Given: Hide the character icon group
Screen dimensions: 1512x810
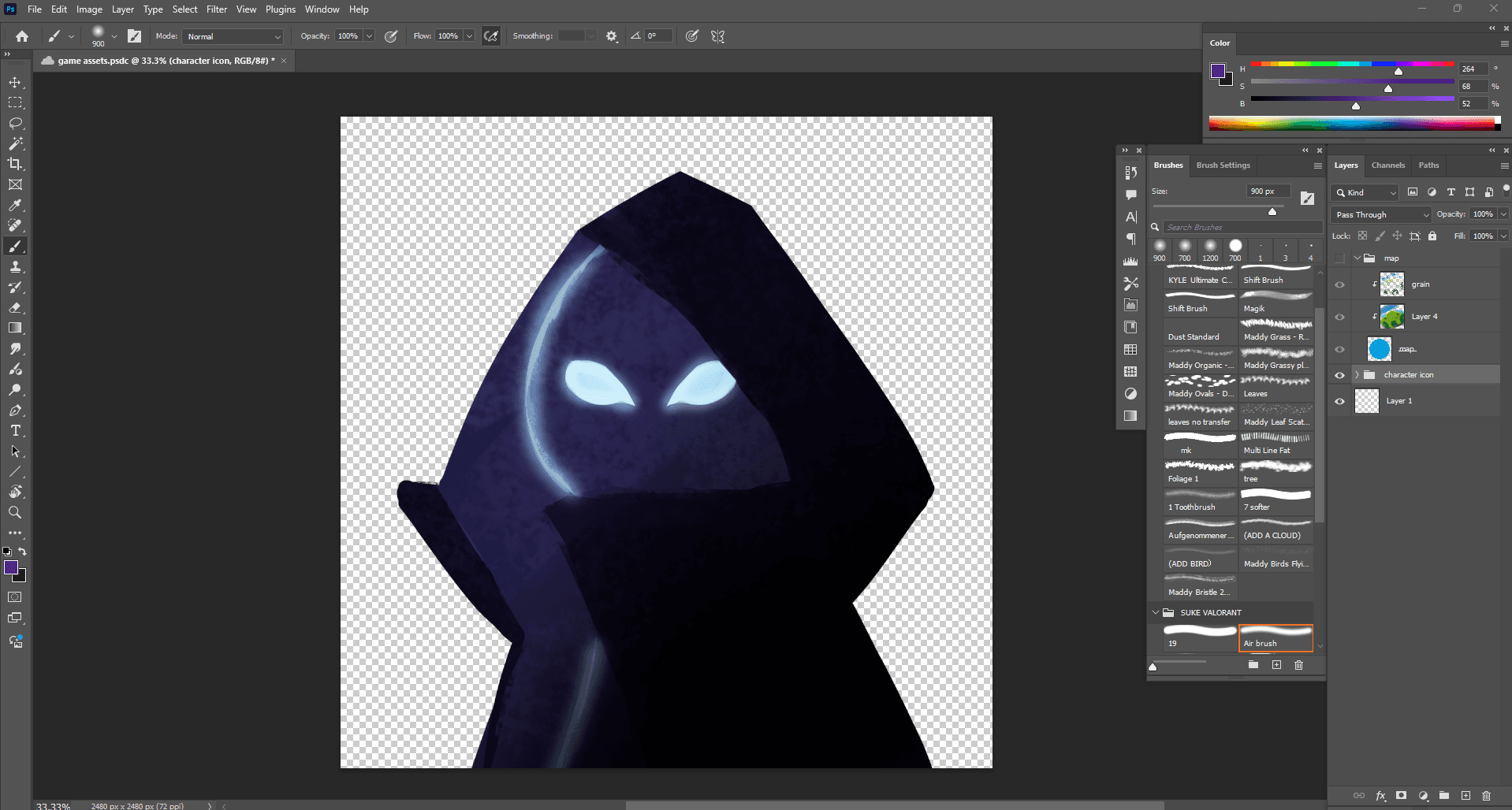Looking at the screenshot, I should [1339, 375].
